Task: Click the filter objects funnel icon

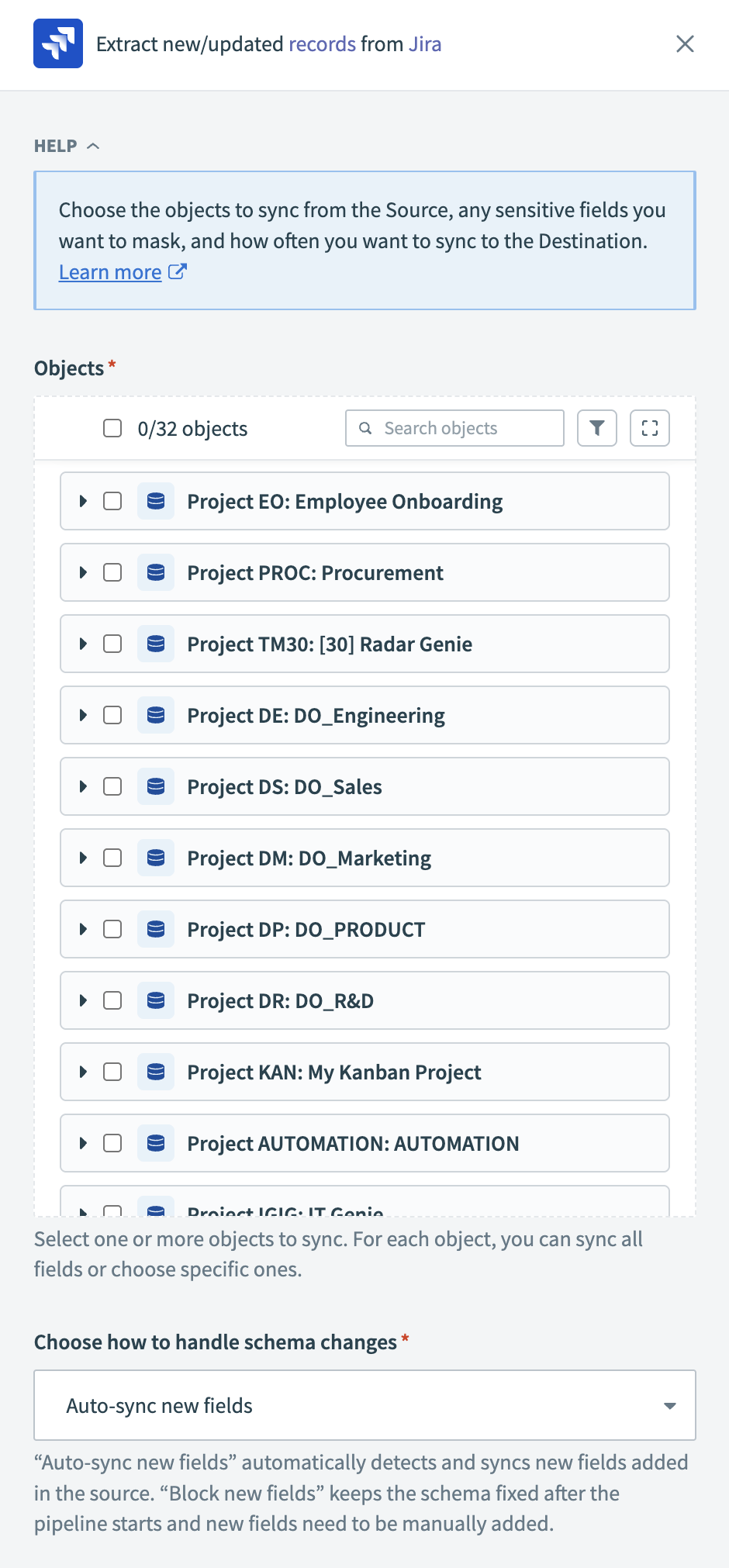Action: point(596,428)
